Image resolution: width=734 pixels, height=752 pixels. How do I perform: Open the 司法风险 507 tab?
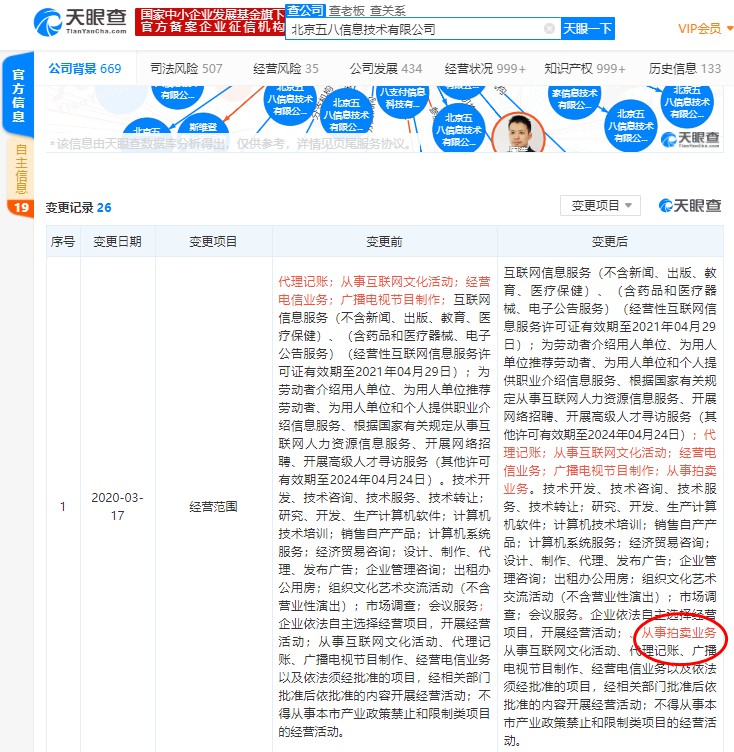pyautogui.click(x=186, y=69)
